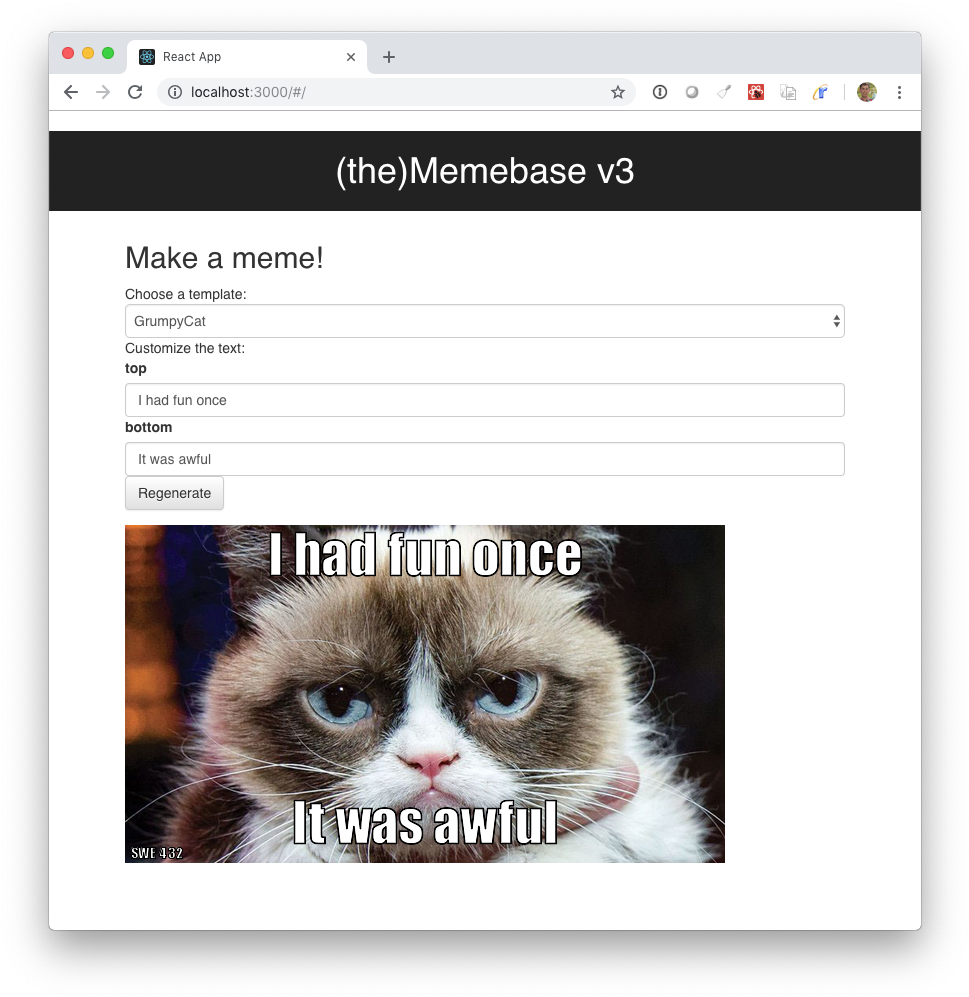This screenshot has height=997, width=969.
Task: Open the red paw extension icon
Action: click(756, 93)
